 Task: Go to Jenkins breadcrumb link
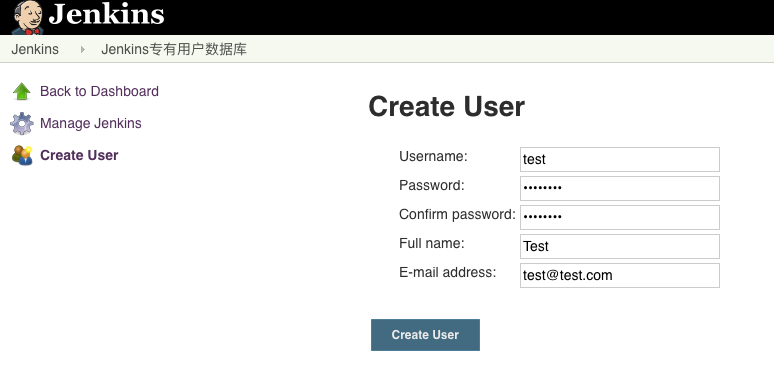[x=35, y=49]
